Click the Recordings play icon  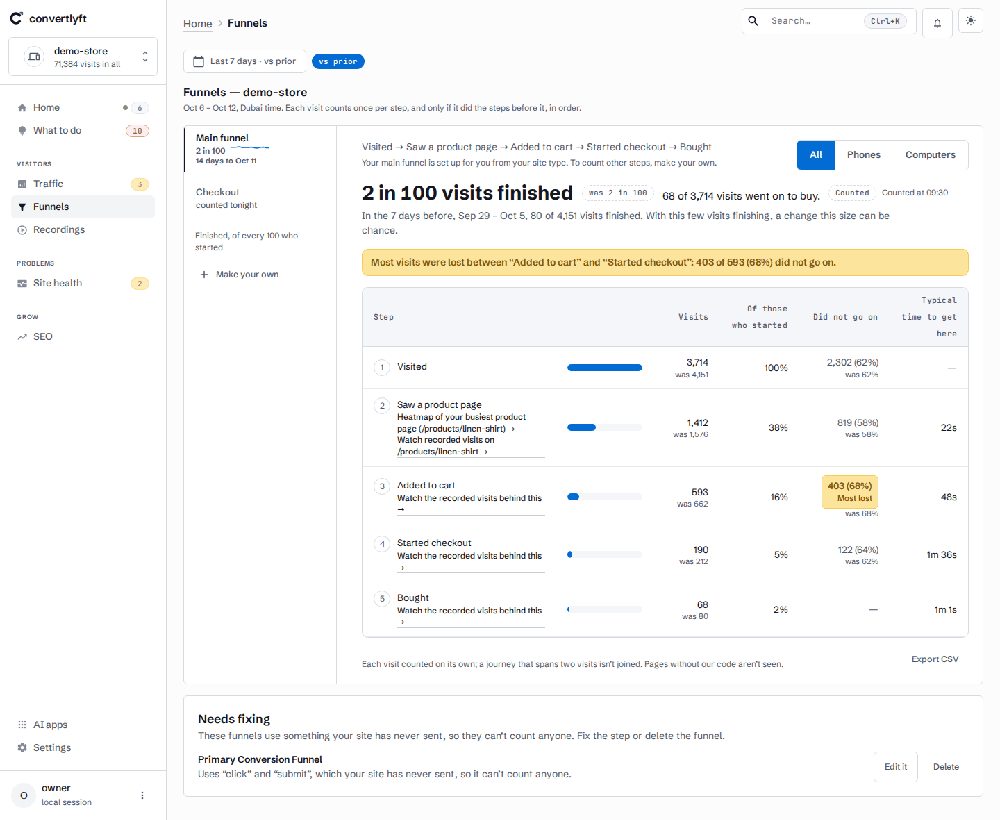(x=22, y=230)
